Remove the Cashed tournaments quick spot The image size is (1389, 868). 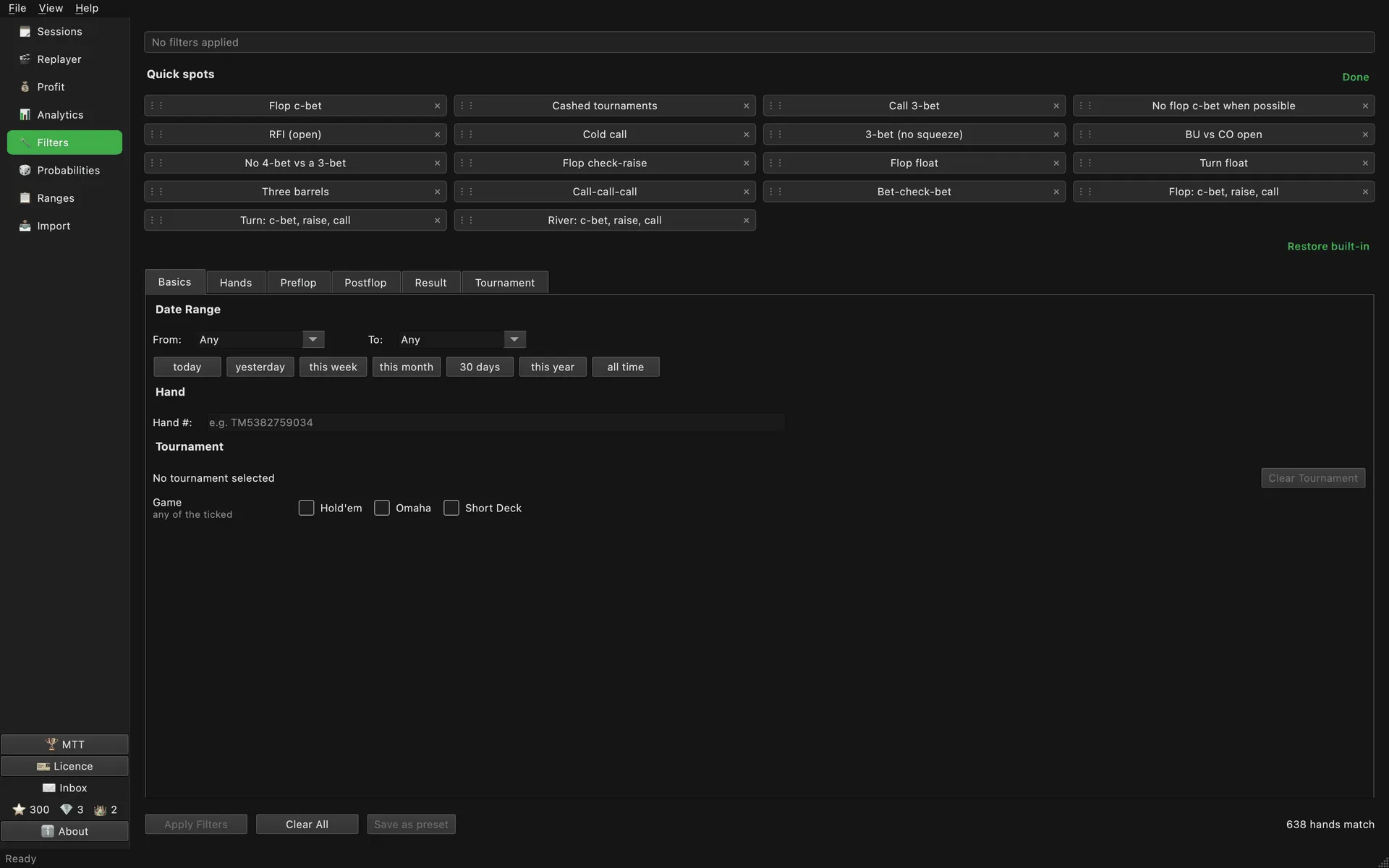click(x=746, y=106)
